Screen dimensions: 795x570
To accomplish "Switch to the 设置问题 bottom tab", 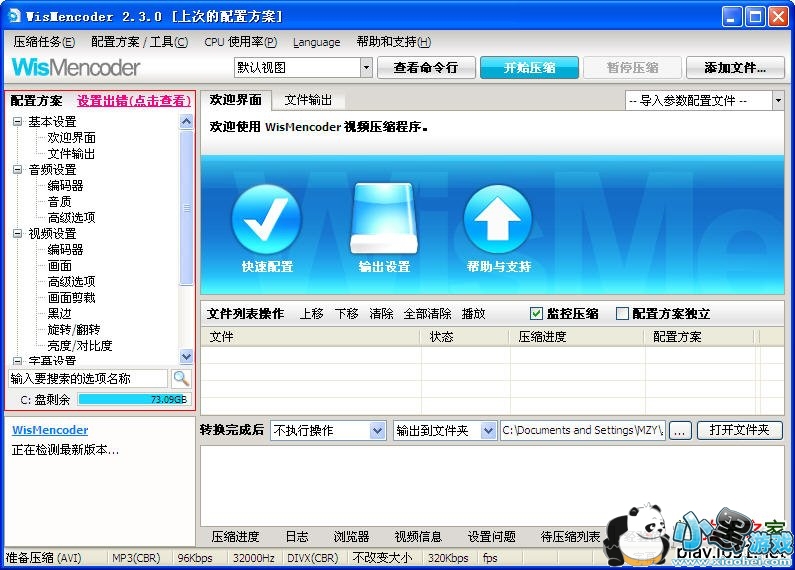I will click(491, 537).
